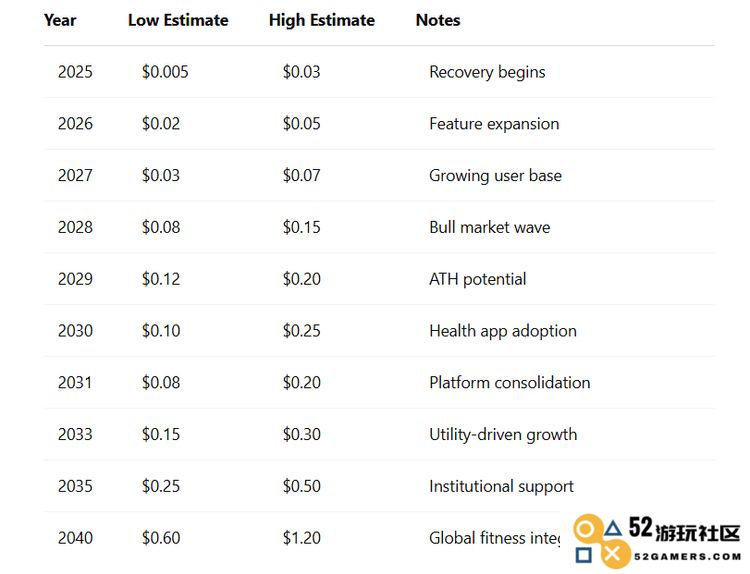The image size is (750, 574).
Task: Select the 2025 year cell
Action: click(x=75, y=72)
